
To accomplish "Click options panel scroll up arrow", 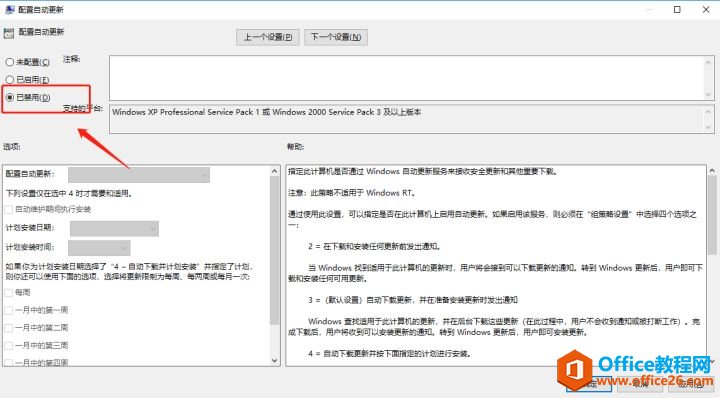I will point(275,171).
